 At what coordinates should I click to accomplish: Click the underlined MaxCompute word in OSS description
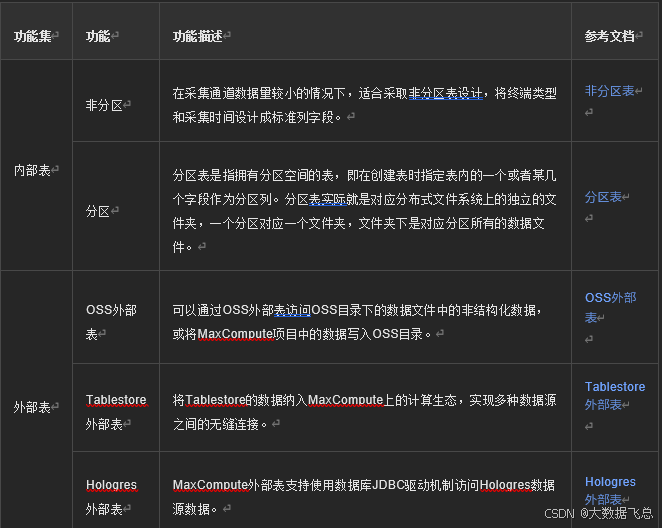click(236, 334)
